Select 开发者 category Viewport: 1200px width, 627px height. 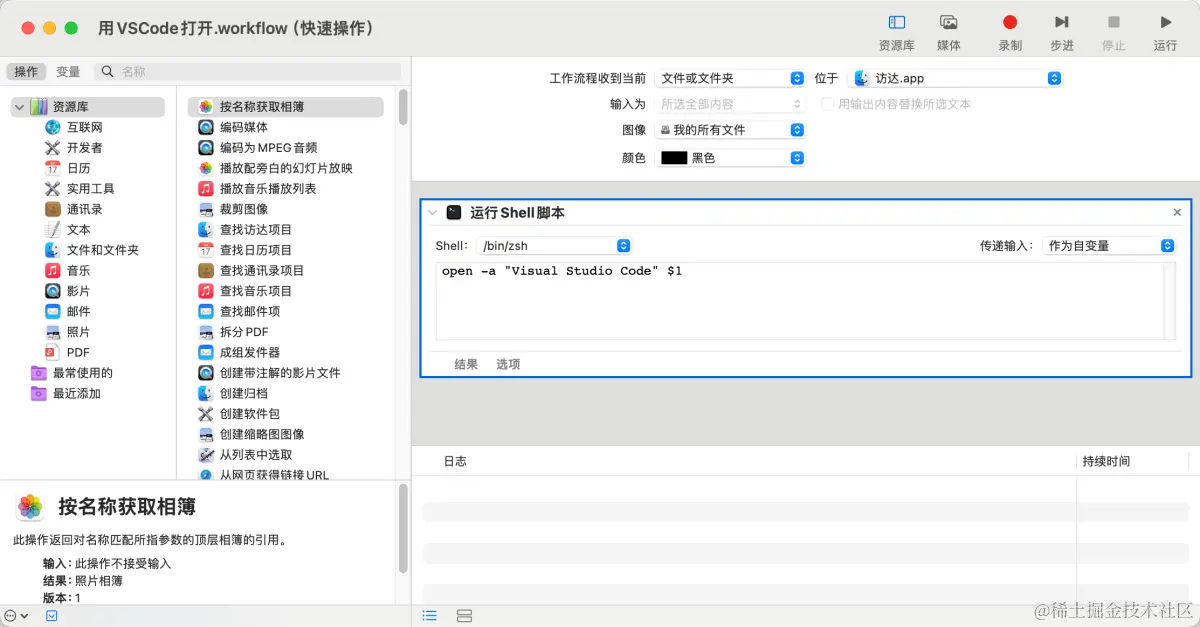tap(84, 148)
